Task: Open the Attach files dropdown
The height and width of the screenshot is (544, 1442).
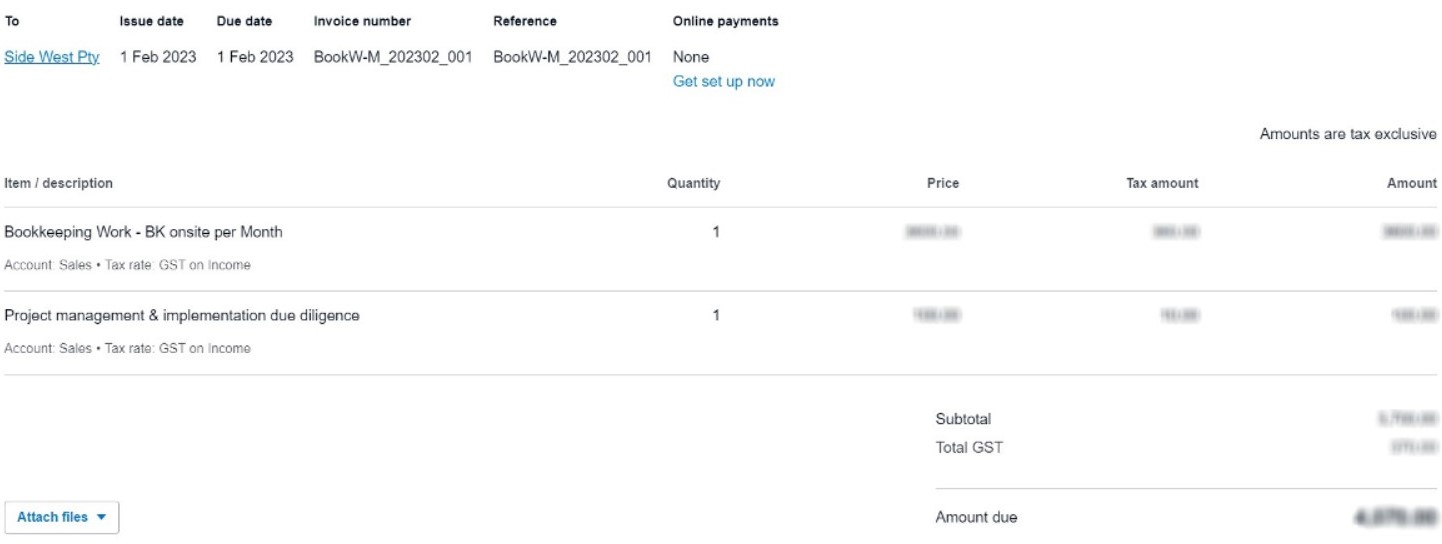Action: tap(61, 517)
